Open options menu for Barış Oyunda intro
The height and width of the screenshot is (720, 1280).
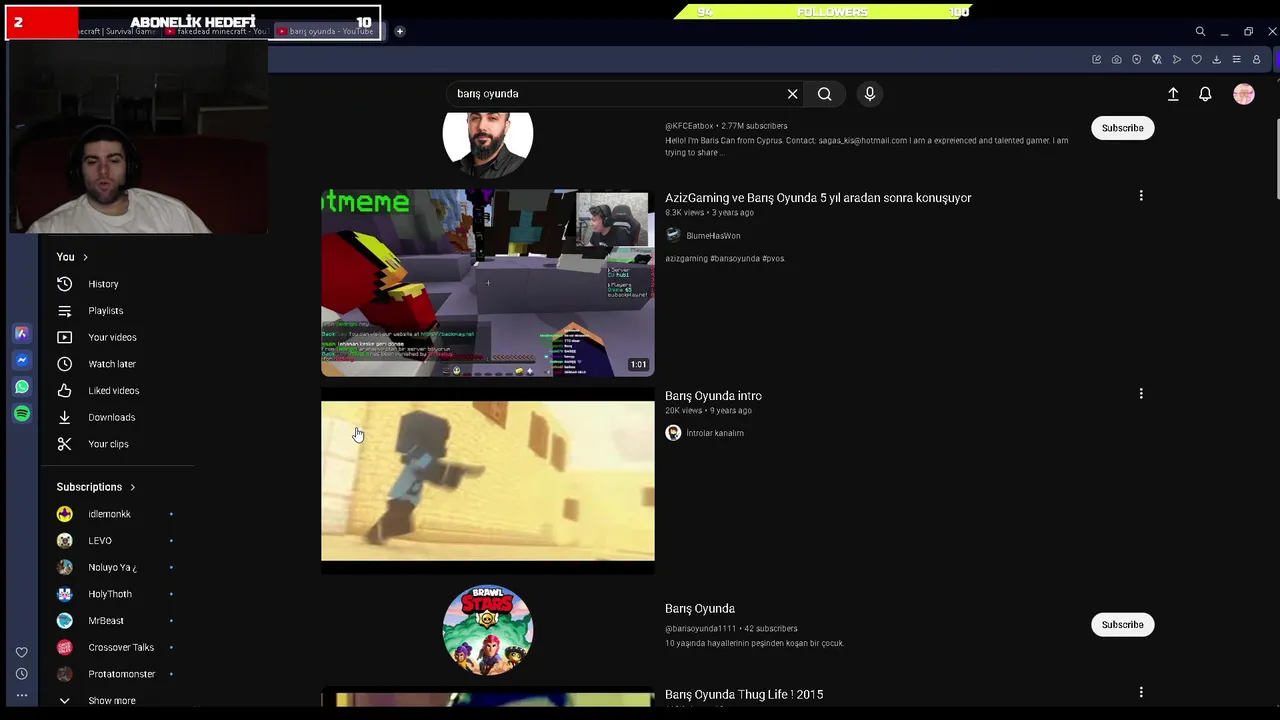1141,394
